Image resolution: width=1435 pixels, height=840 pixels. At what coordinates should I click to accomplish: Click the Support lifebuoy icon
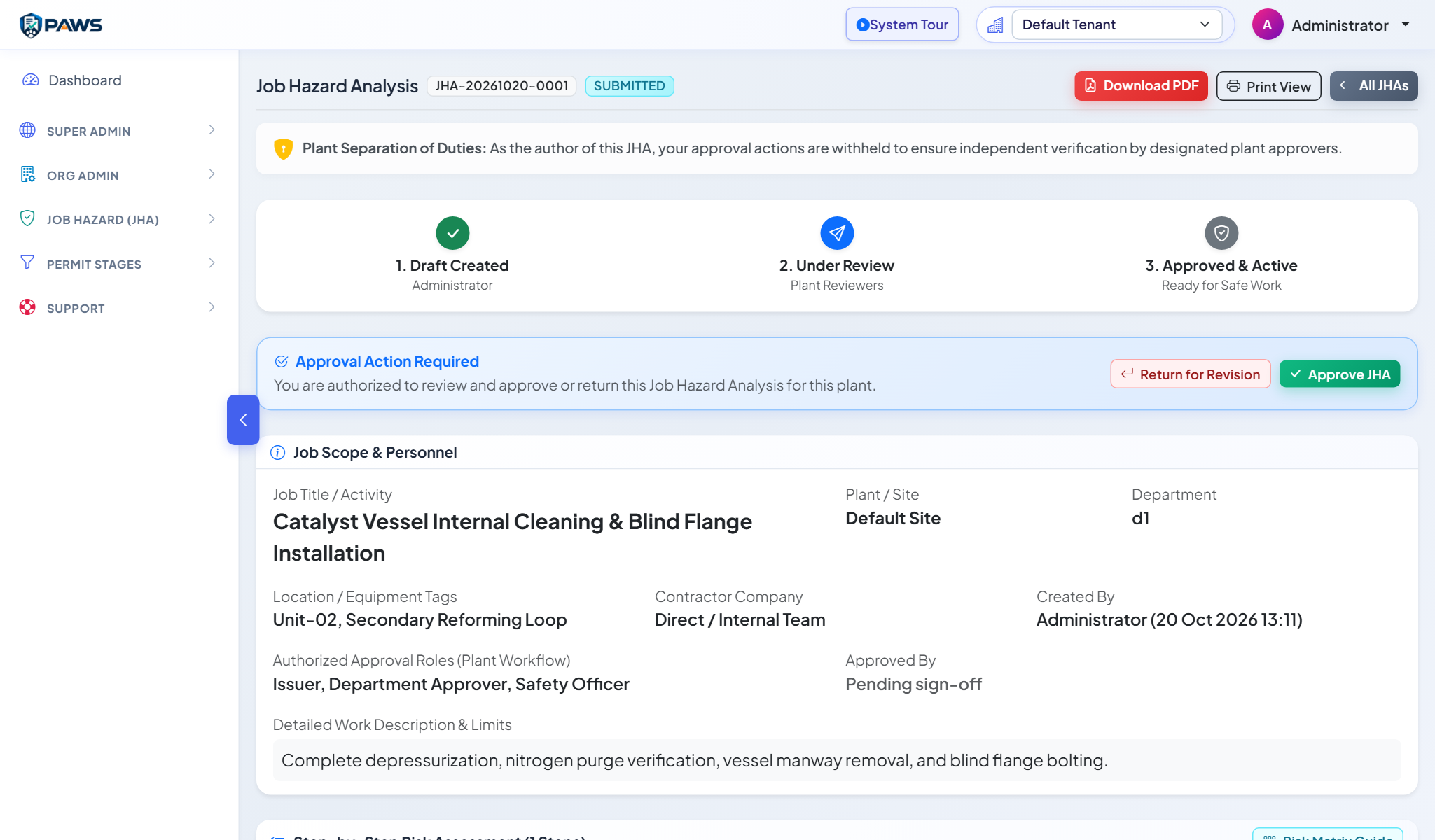pyautogui.click(x=27, y=307)
